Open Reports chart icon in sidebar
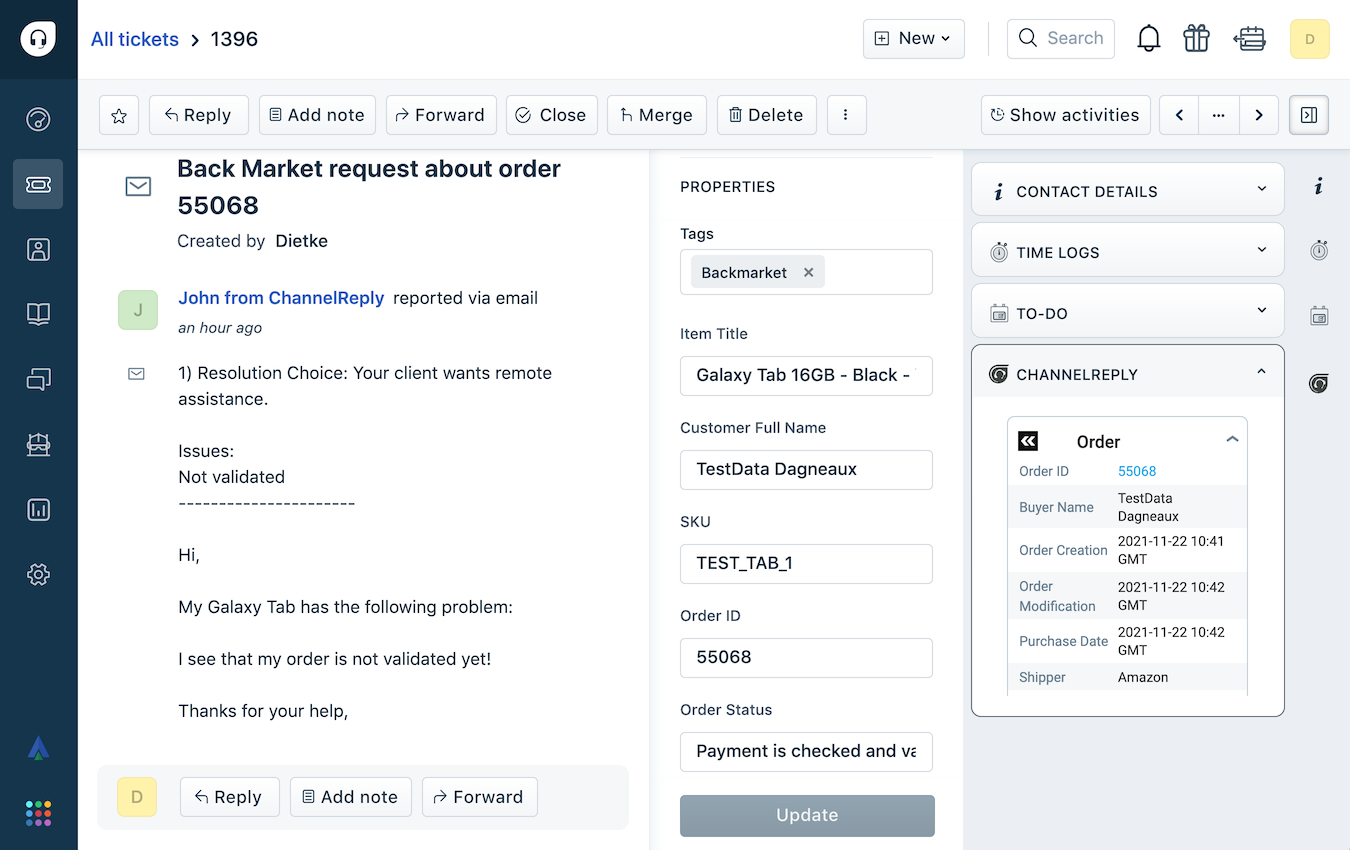This screenshot has height=850, width=1350. pos(38,510)
